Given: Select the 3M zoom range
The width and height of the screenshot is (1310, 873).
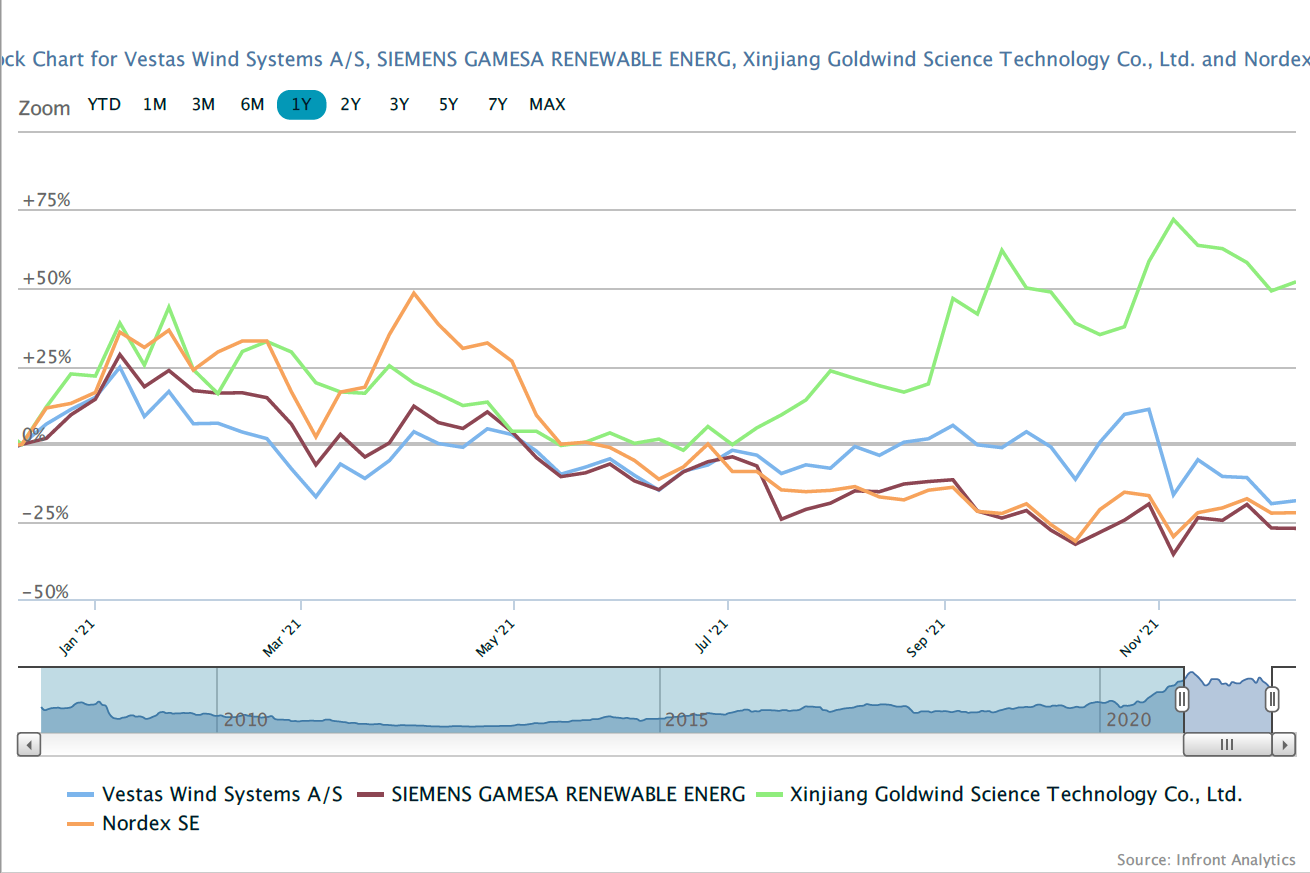Looking at the screenshot, I should click(203, 104).
